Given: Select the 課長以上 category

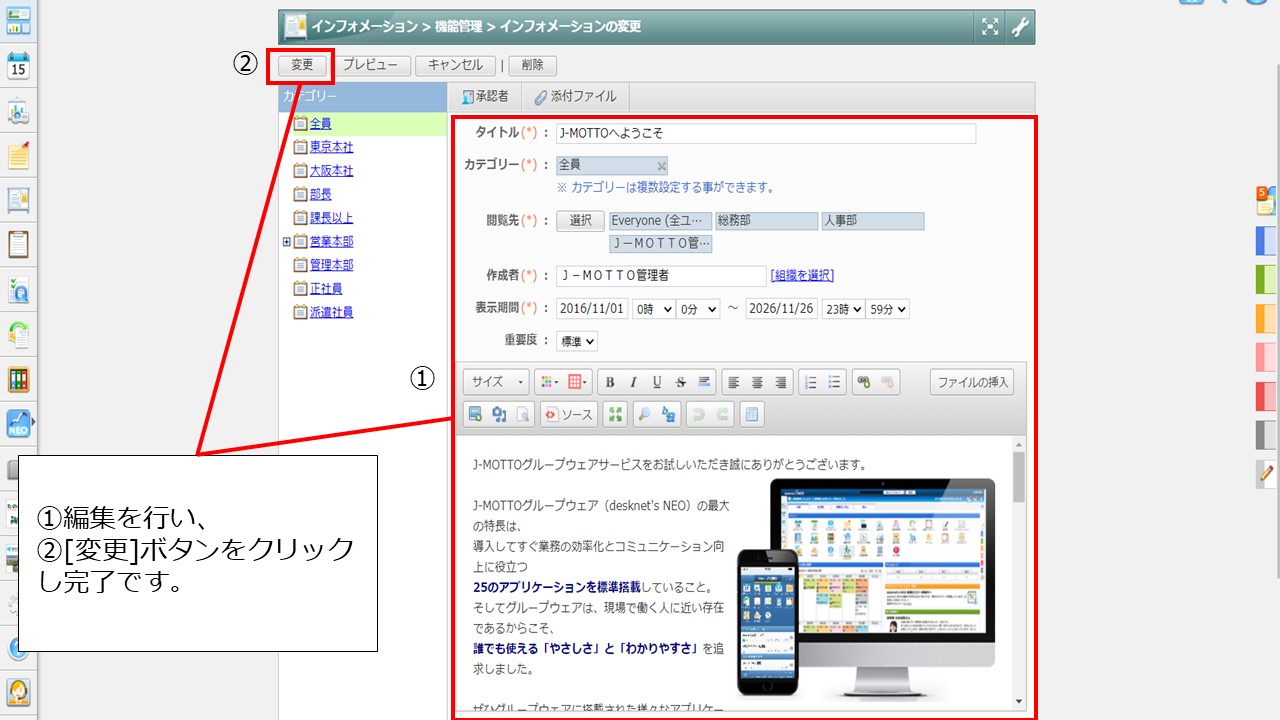Looking at the screenshot, I should coord(331,218).
